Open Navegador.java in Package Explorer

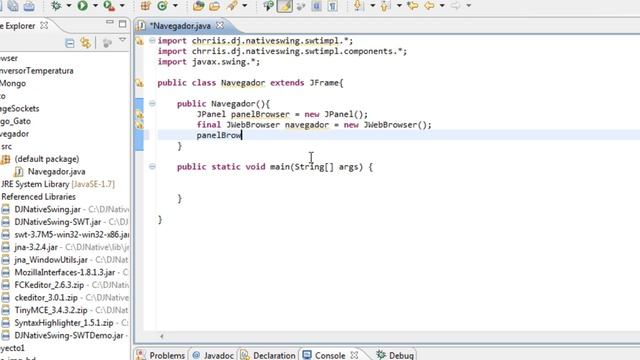point(56,172)
